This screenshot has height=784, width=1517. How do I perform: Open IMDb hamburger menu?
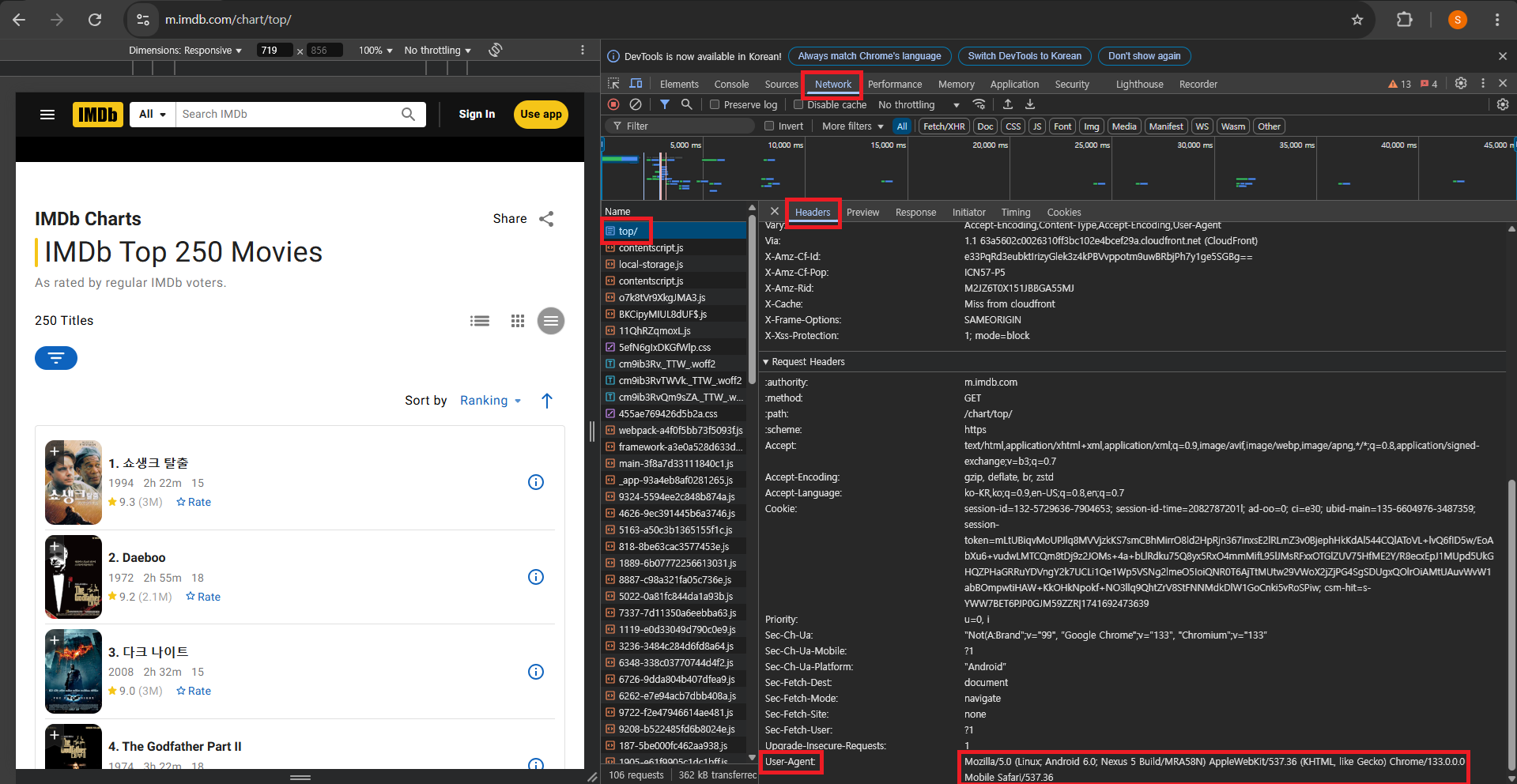47,115
